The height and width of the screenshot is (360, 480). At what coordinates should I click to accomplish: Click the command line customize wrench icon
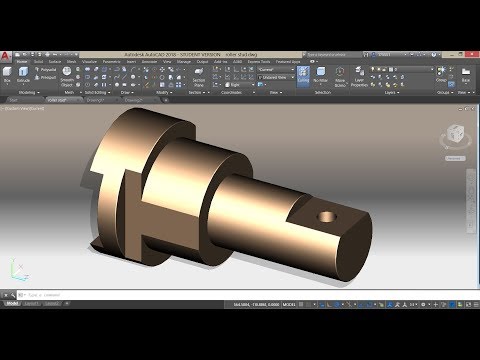pos(13,295)
